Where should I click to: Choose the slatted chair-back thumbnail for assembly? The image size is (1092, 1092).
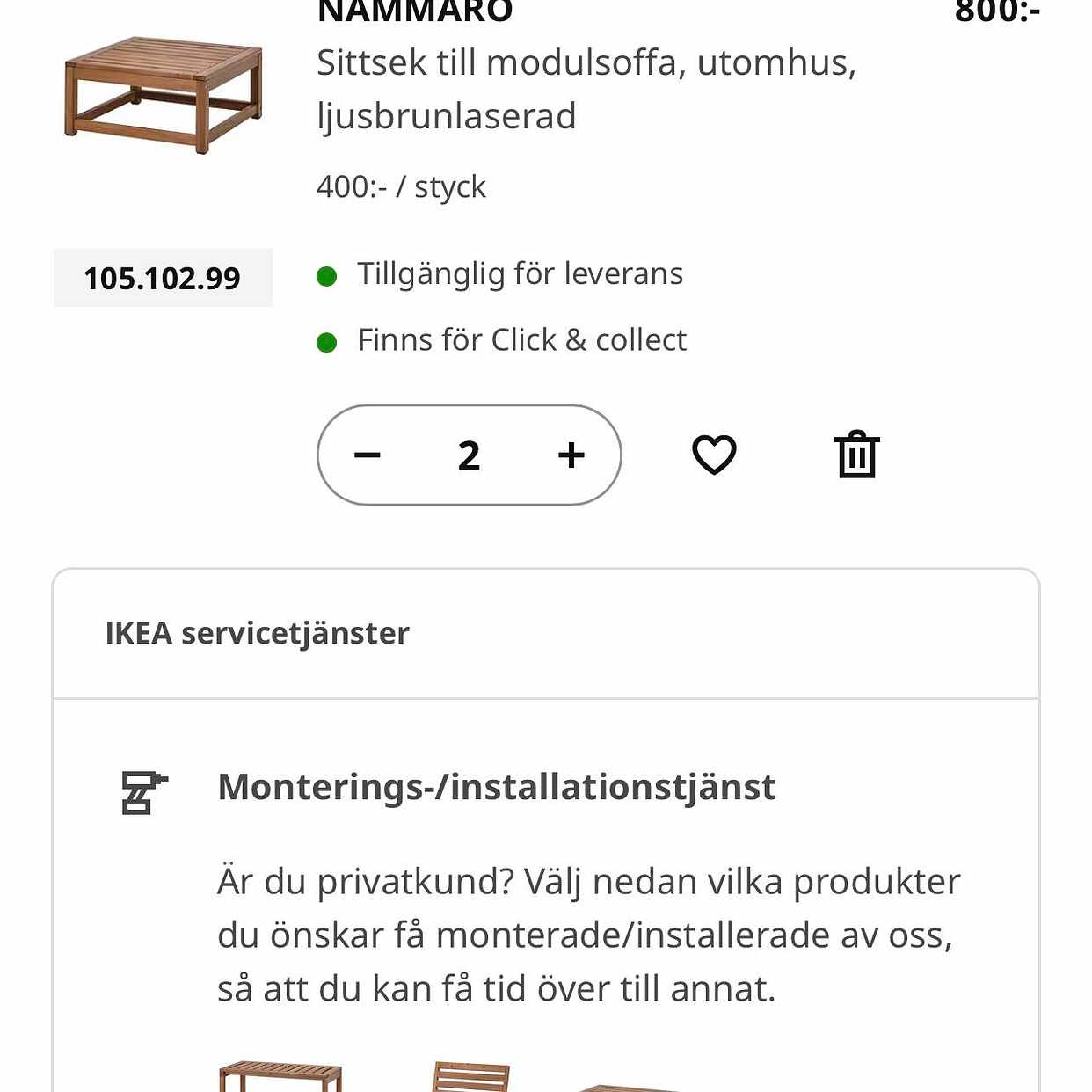(x=471, y=1076)
